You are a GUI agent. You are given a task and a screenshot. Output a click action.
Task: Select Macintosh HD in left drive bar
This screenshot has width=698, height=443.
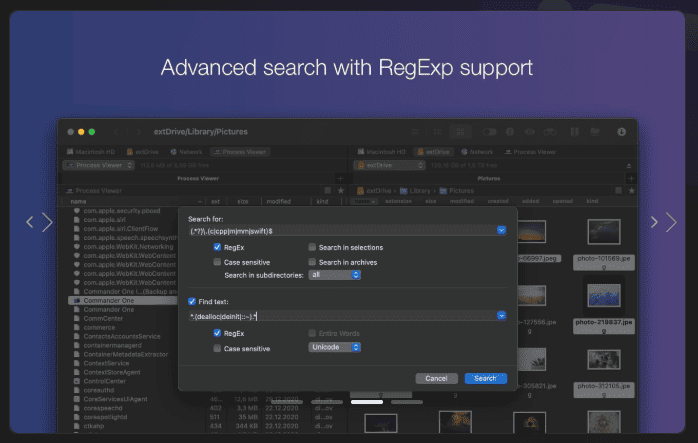pos(91,152)
